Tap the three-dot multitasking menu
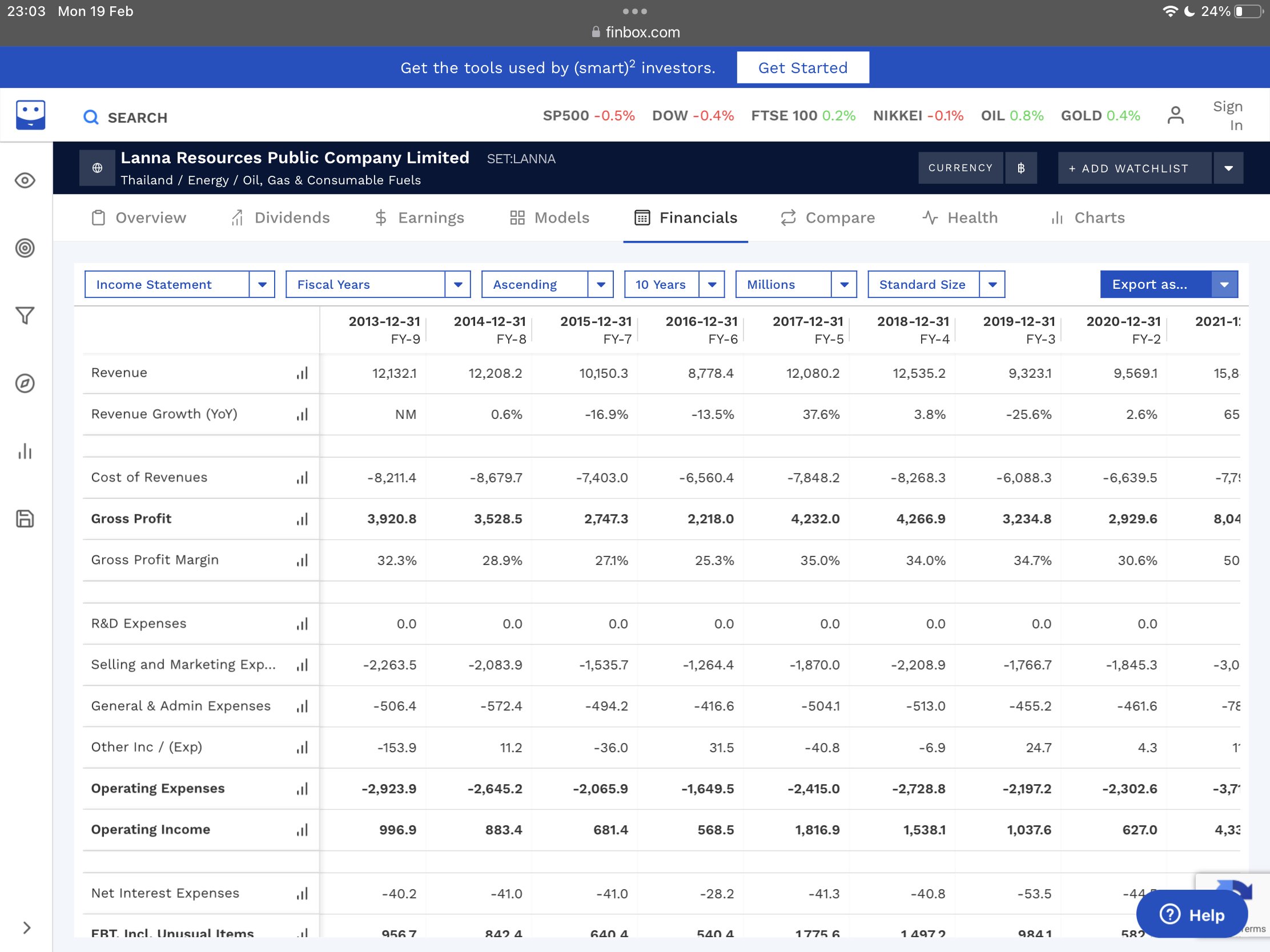This screenshot has width=1270, height=952. pos(635,11)
